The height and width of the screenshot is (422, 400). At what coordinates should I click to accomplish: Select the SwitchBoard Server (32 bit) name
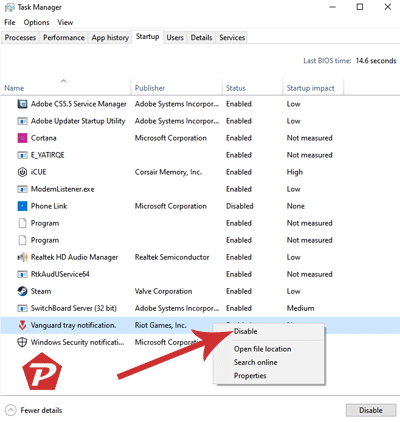coord(74,308)
